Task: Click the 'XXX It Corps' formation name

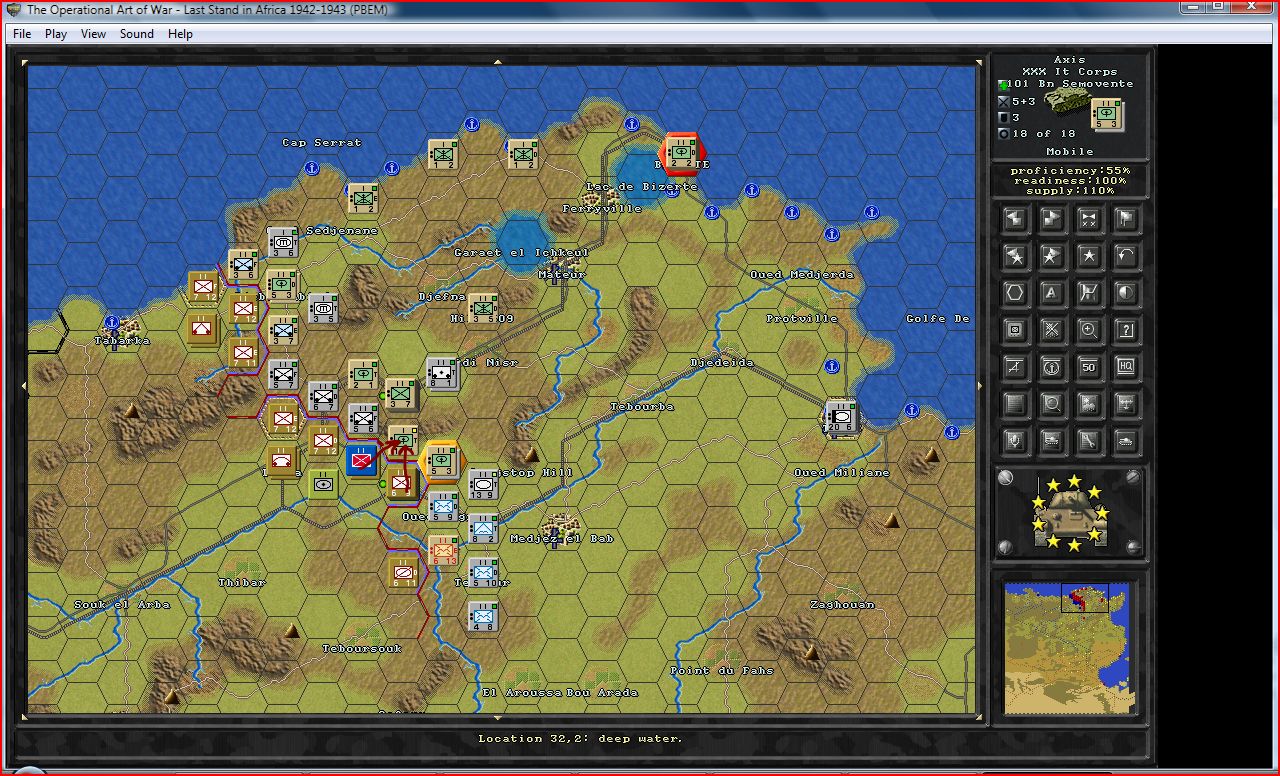Action: pos(1069,72)
